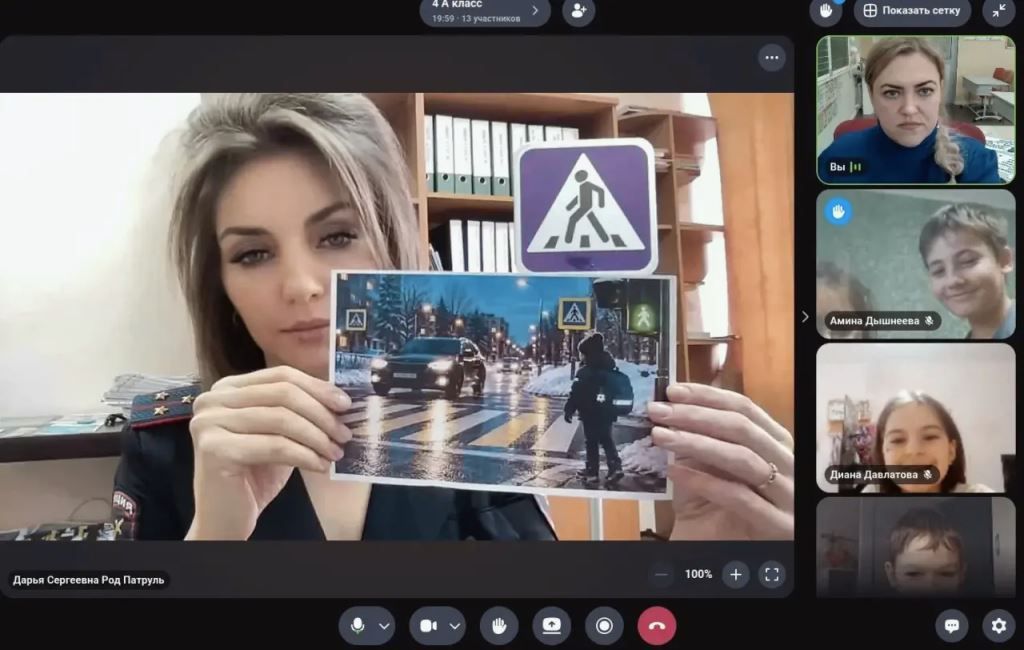This screenshot has height=650, width=1024.
Task: Click the raised hand badge on Амина's tile
Action: [838, 212]
